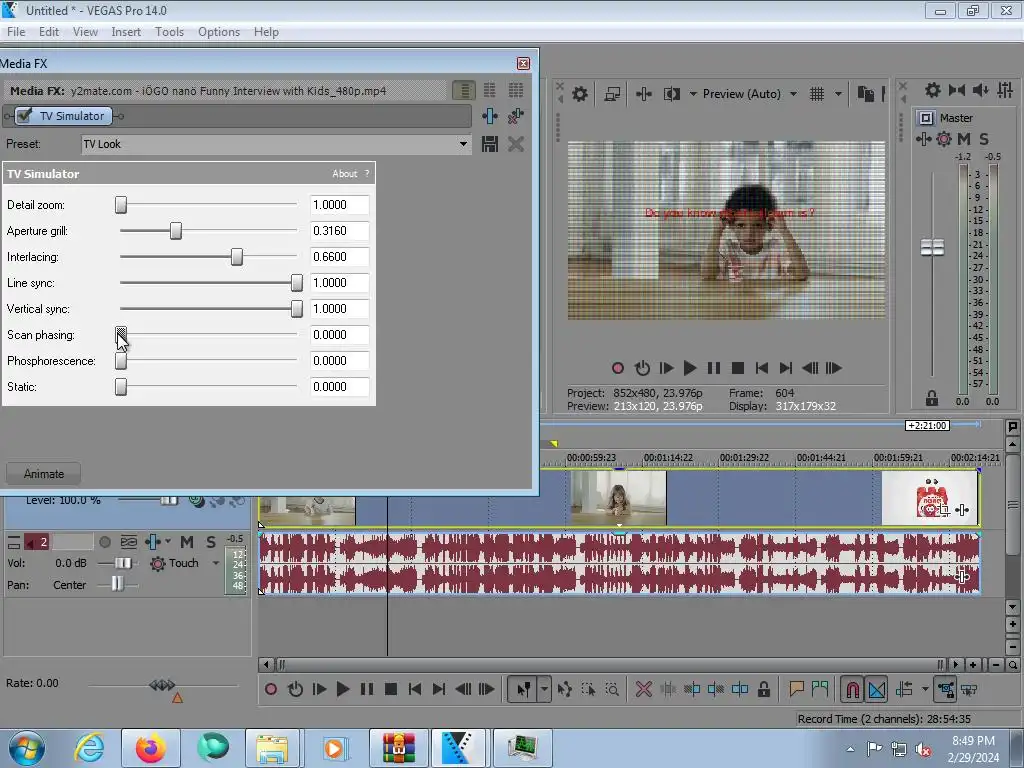Click the Animate button

(44, 474)
